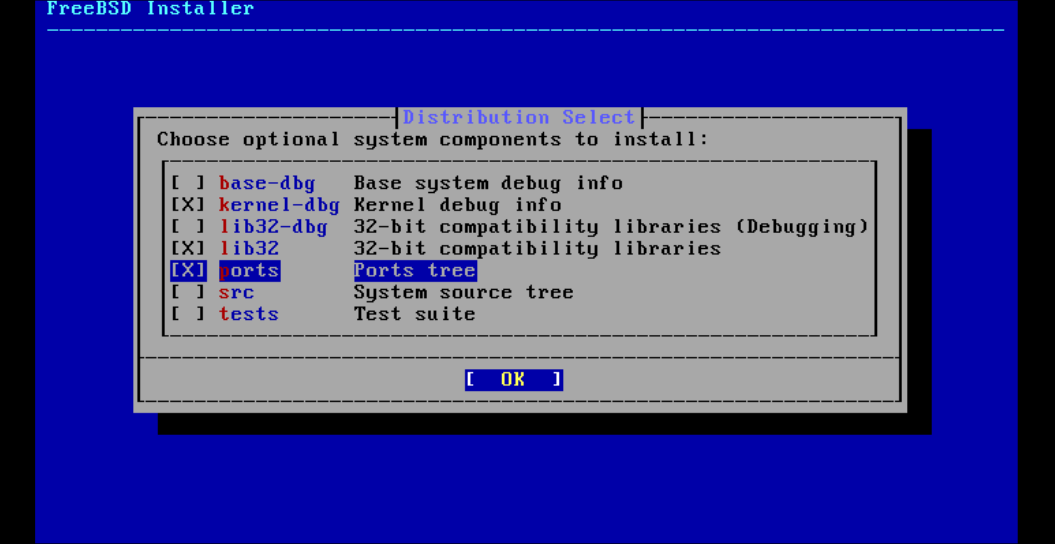Click '32-bit compatibility libraries (Debugging)' description
This screenshot has width=1055, height=544.
click(612, 227)
